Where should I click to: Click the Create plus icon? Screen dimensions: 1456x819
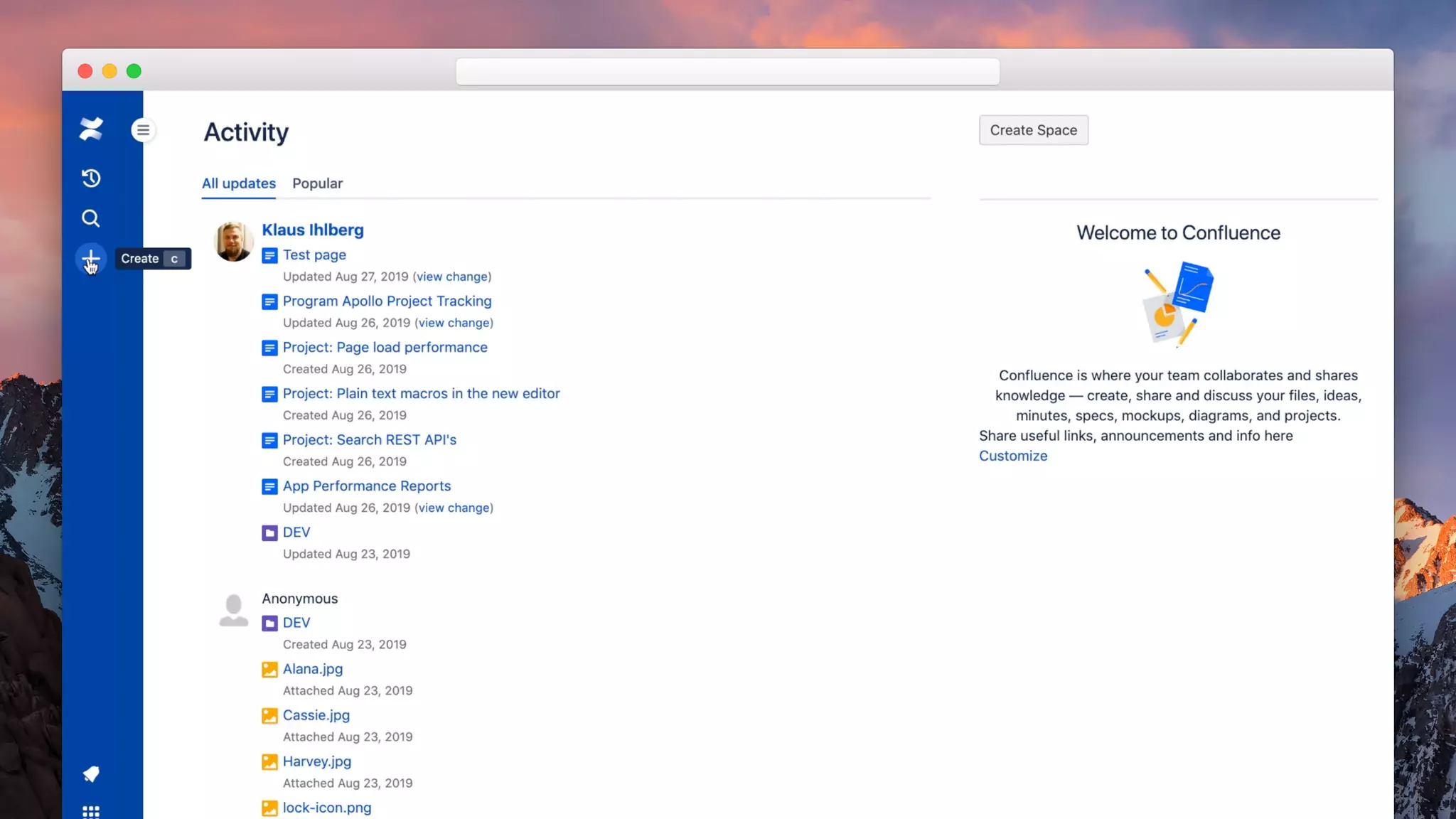tap(91, 258)
